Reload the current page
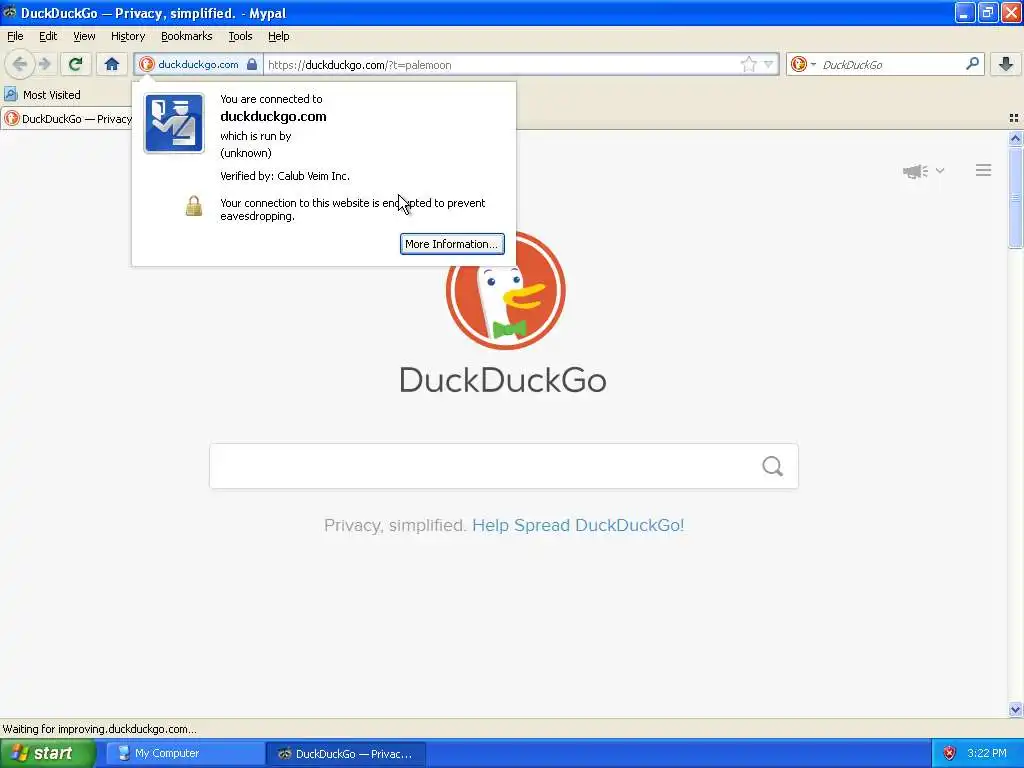The image size is (1024, 768). tap(76, 64)
